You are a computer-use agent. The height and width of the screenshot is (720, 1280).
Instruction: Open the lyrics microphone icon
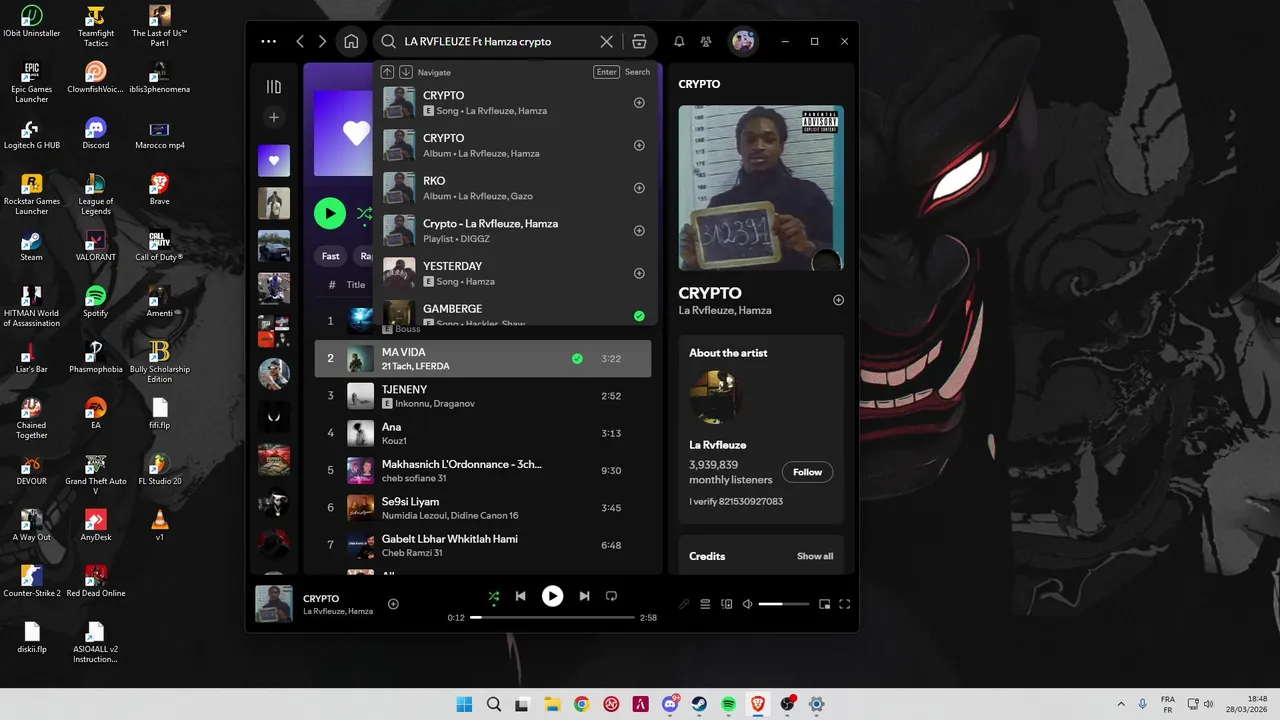[x=684, y=604]
